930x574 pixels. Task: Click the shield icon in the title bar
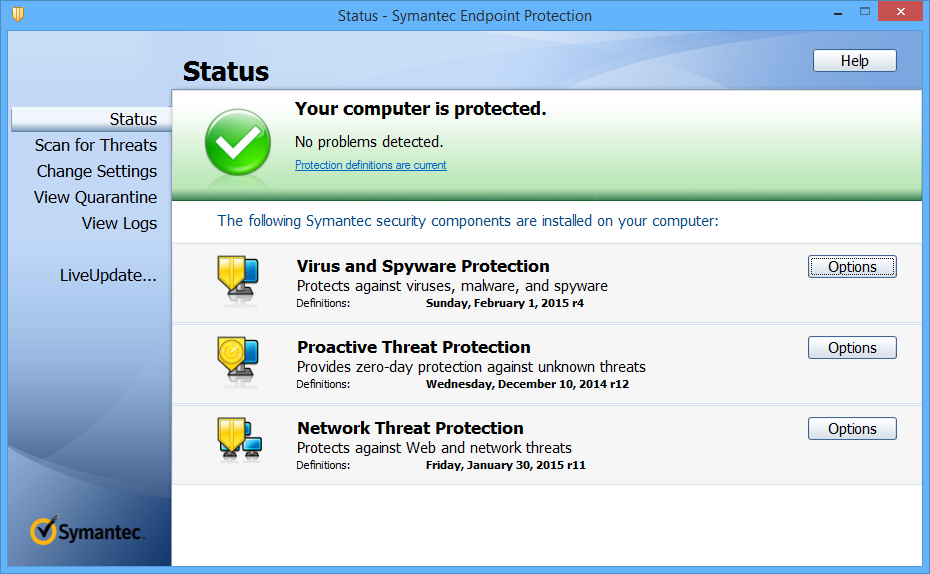pyautogui.click(x=18, y=15)
